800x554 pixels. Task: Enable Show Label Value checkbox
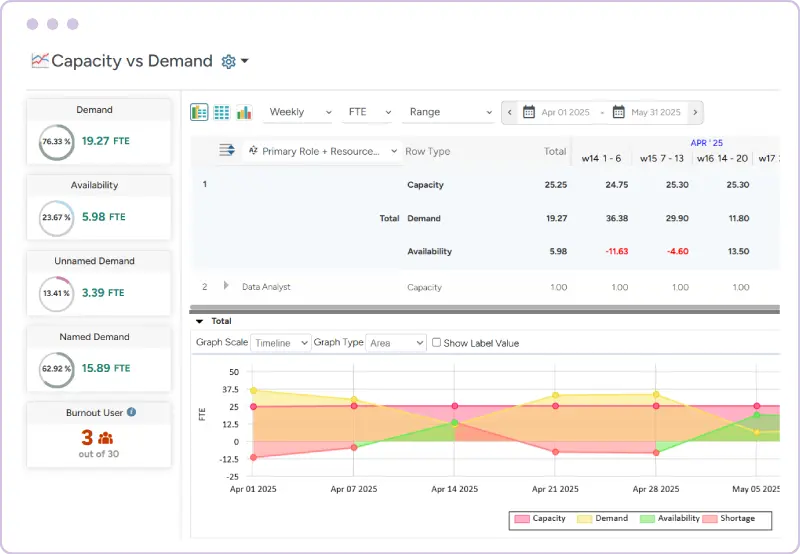coord(436,342)
